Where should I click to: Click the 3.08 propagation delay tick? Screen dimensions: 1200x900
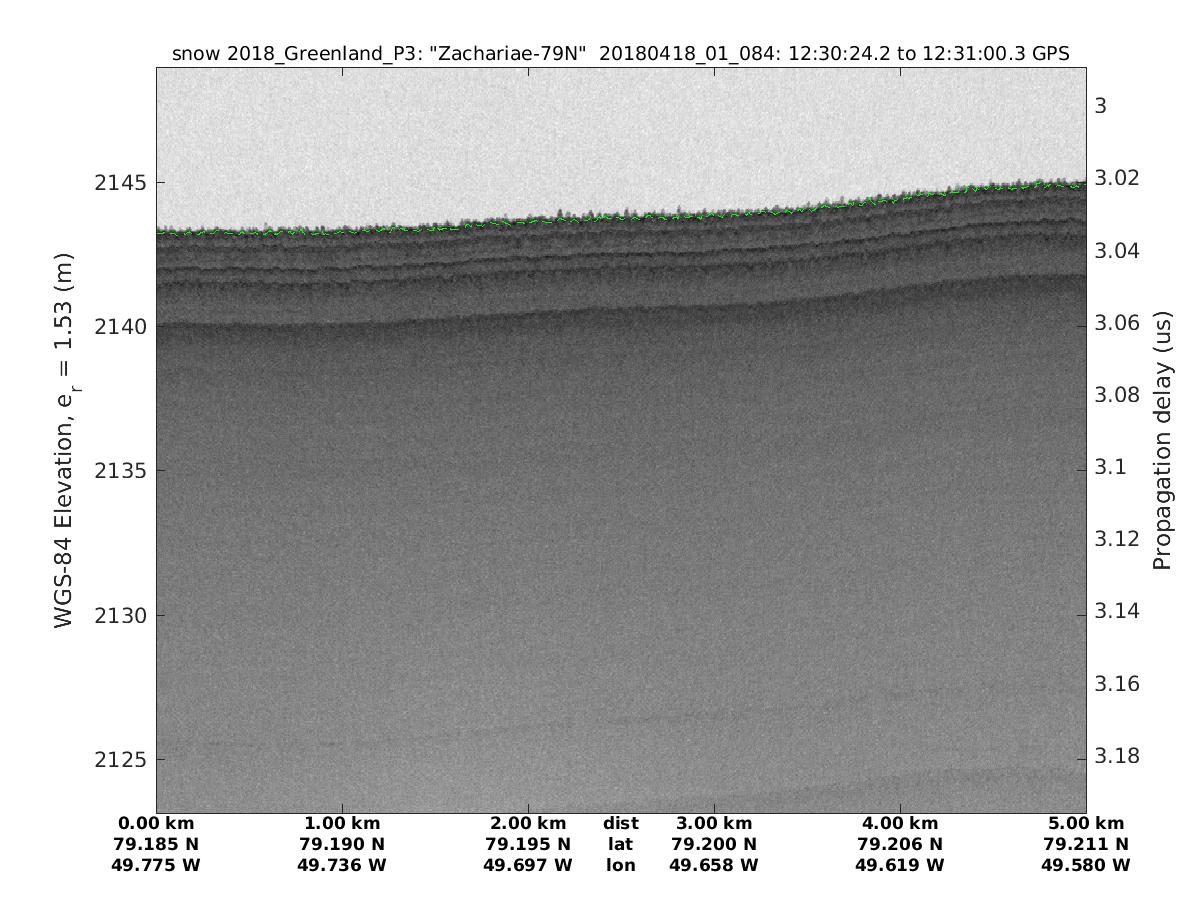[x=1115, y=395]
